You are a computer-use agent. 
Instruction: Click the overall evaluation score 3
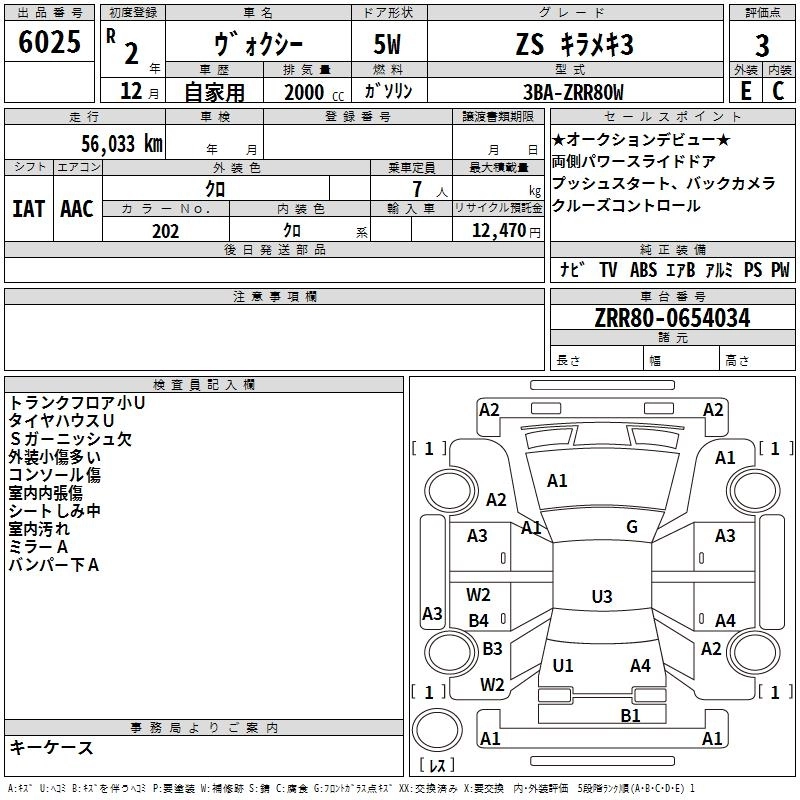pyautogui.click(x=762, y=46)
